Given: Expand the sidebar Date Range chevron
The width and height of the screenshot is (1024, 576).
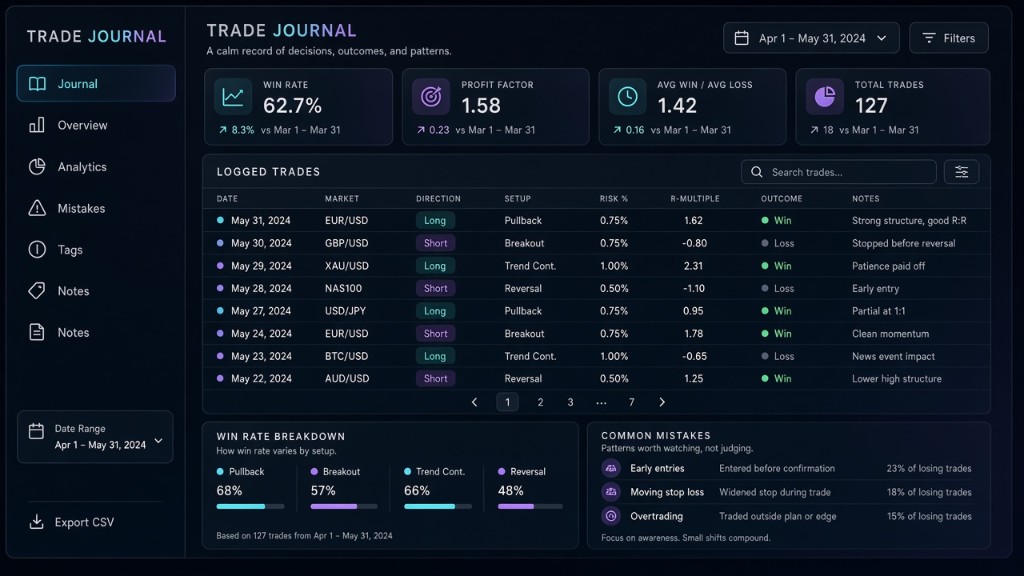Looking at the screenshot, I should coord(159,441).
